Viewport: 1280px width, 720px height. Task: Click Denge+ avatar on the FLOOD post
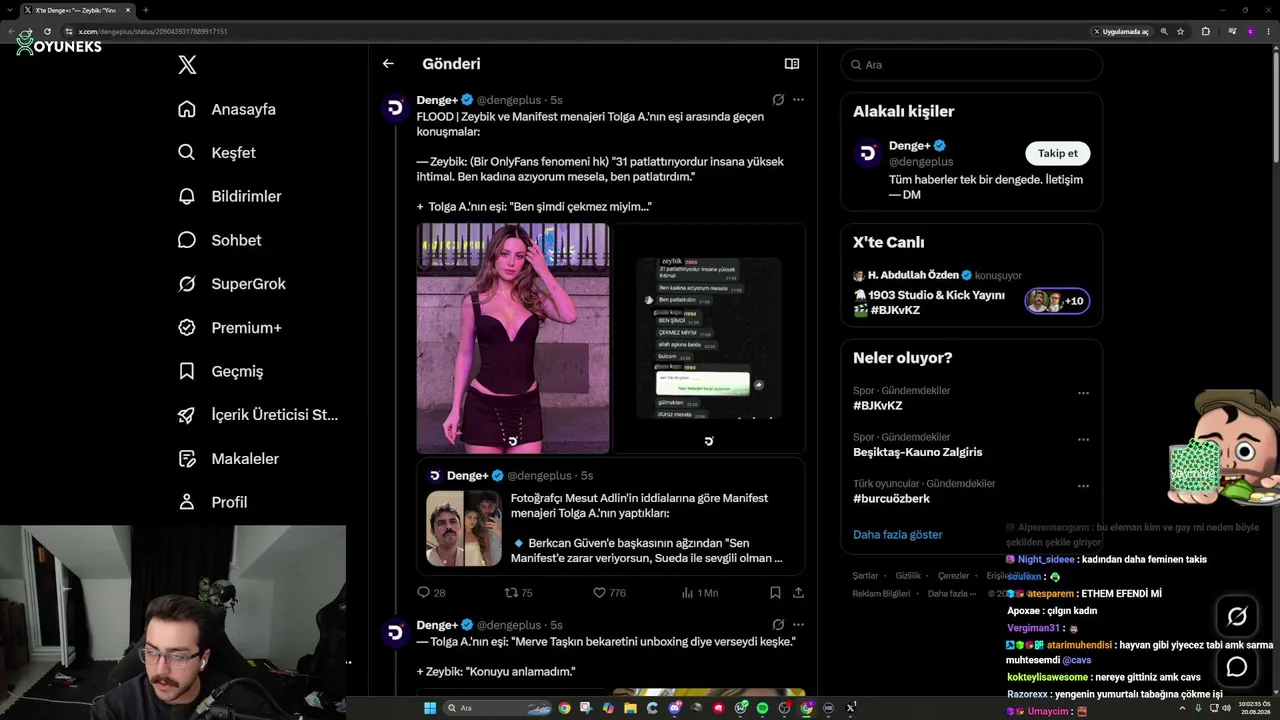coord(396,107)
